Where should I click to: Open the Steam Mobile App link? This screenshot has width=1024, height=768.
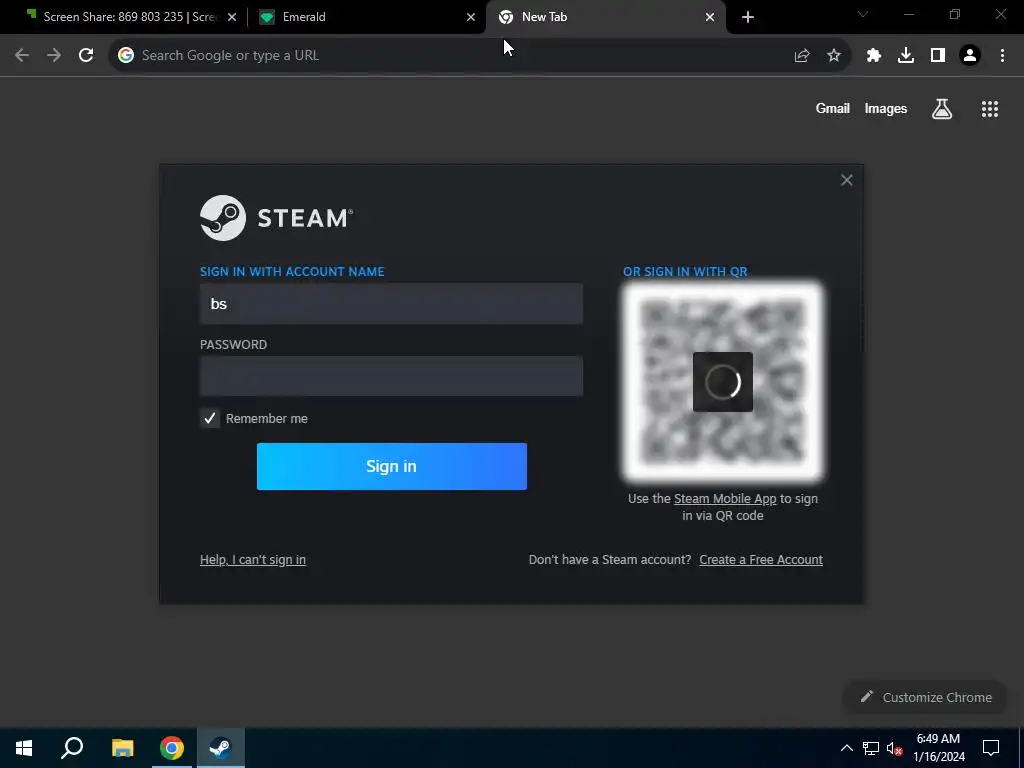click(725, 498)
